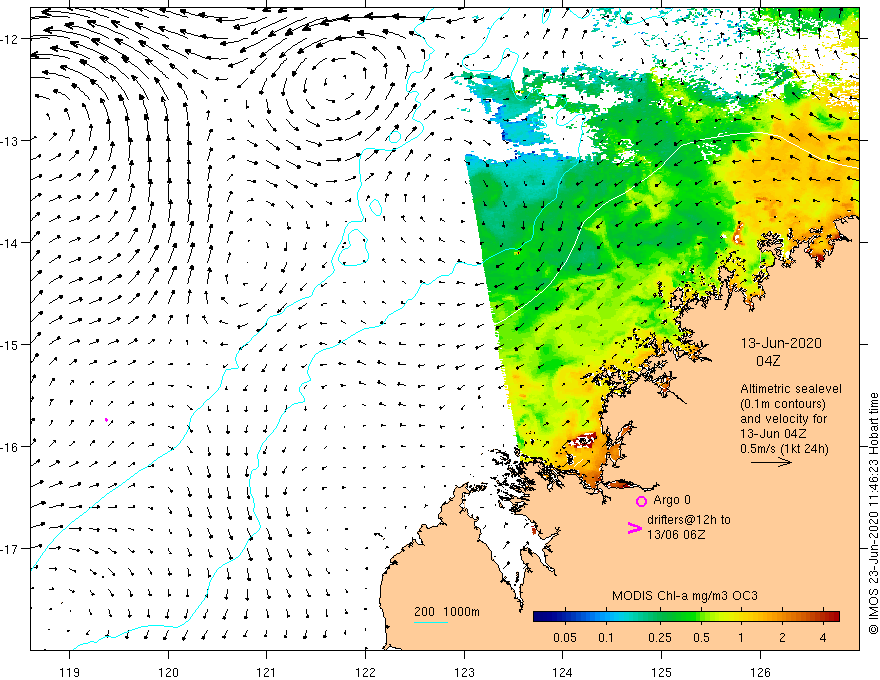The width and height of the screenshot is (880, 680).
Task: Click the '13/06 06Z' drifters text
Action: (x=676, y=535)
